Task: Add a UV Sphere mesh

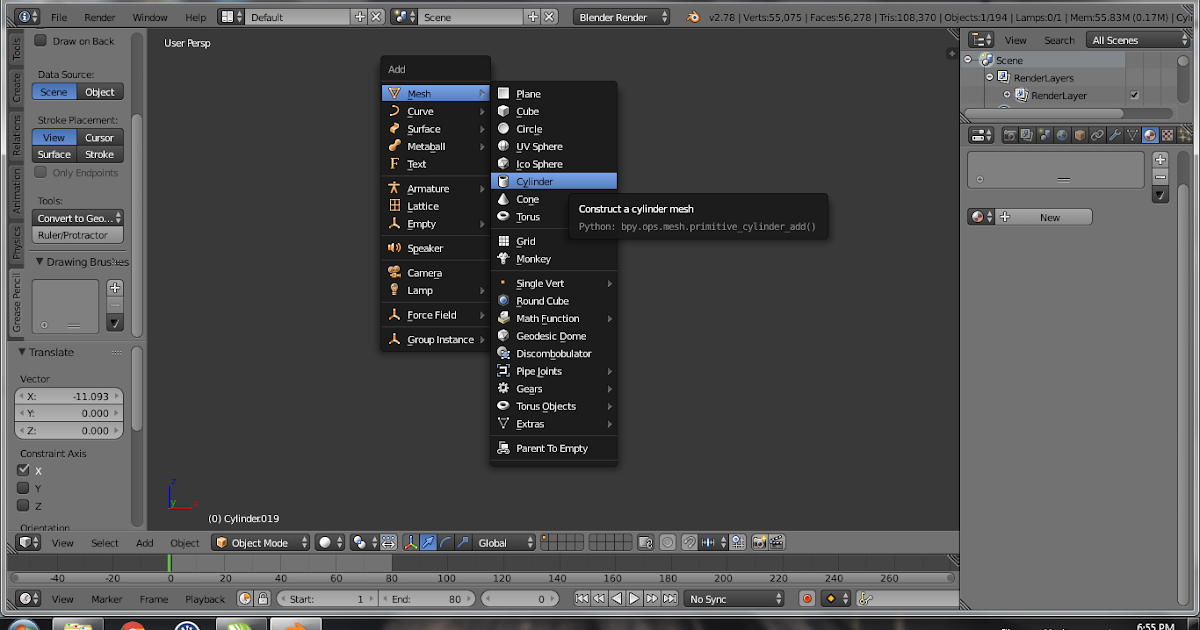Action: 553,146
